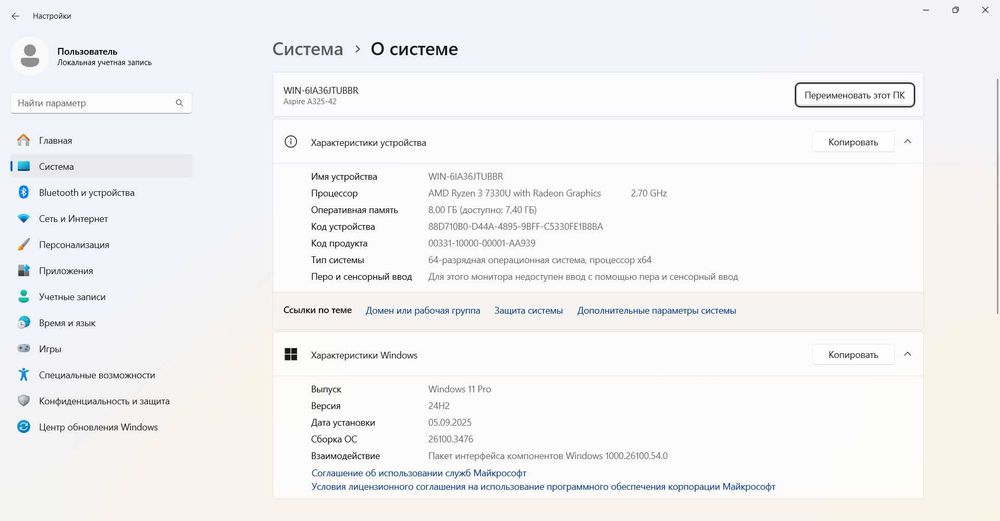Screen dimensions: 1000x521
Task: Click the Сеть и Интернет Wi-Fi icon
Action: click(24, 219)
